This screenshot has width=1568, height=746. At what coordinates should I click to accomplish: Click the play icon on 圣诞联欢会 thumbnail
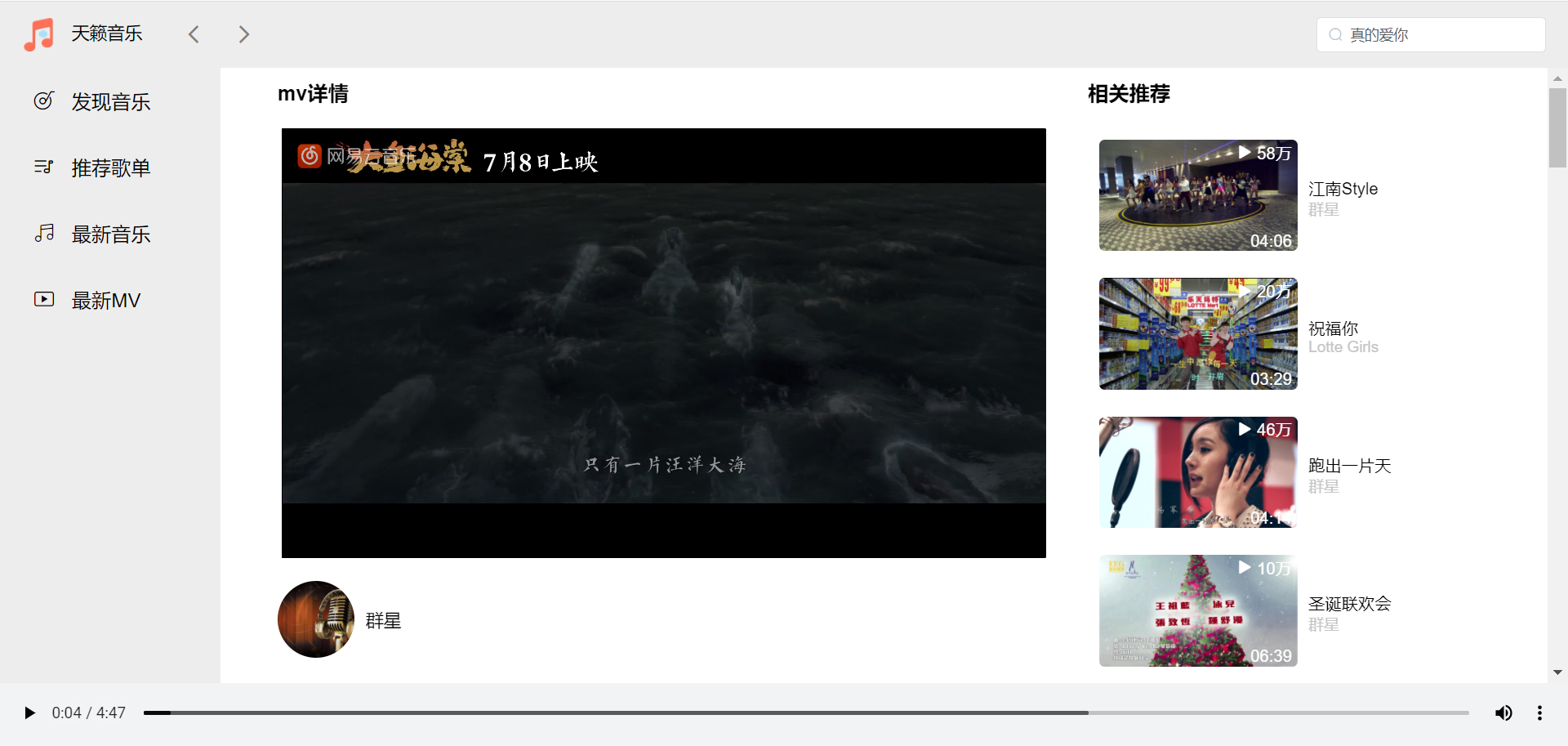click(1245, 568)
